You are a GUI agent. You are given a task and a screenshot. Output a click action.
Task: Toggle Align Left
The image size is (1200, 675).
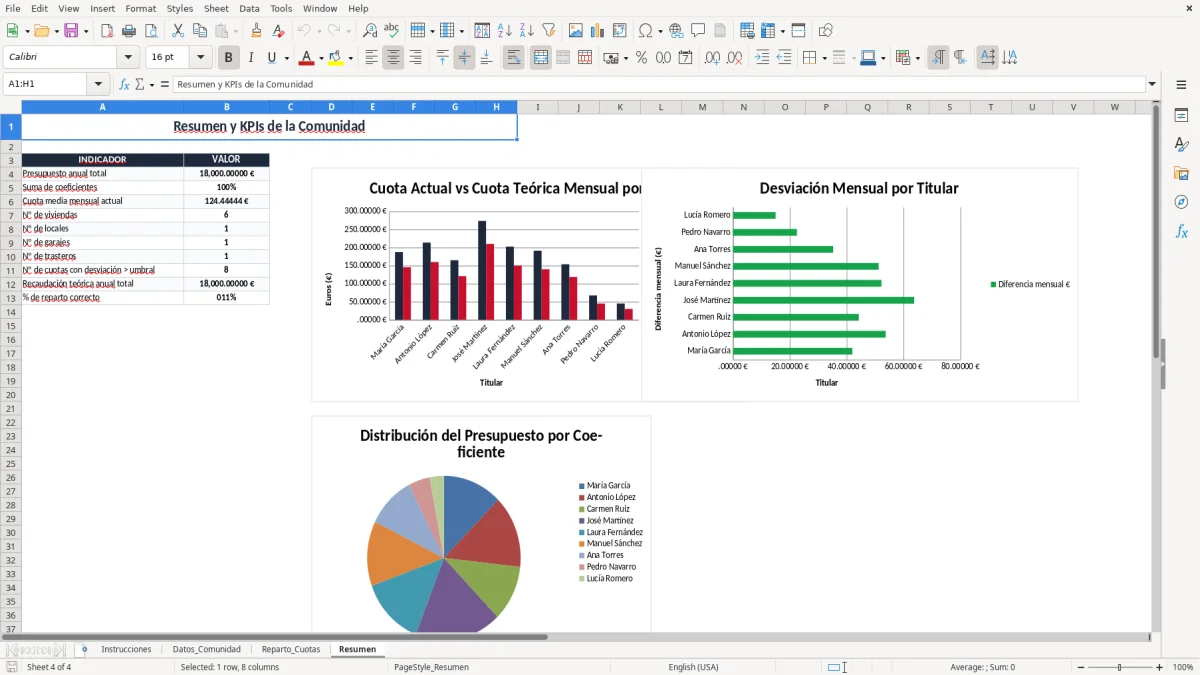coord(371,58)
